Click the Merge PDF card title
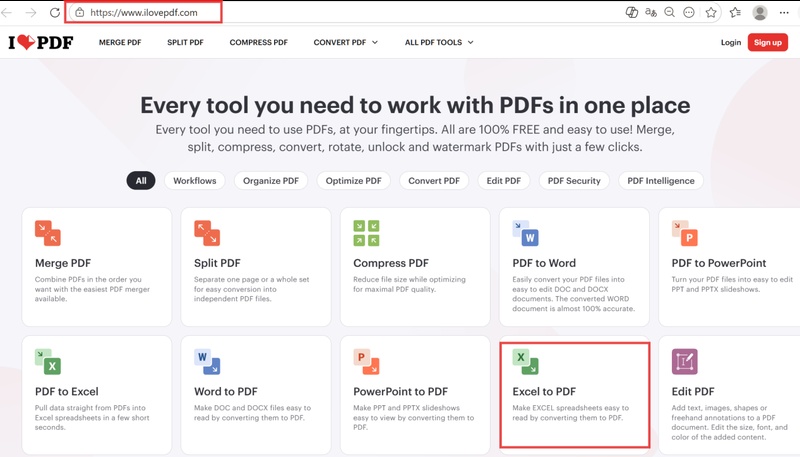The width and height of the screenshot is (800, 457). 63,263
